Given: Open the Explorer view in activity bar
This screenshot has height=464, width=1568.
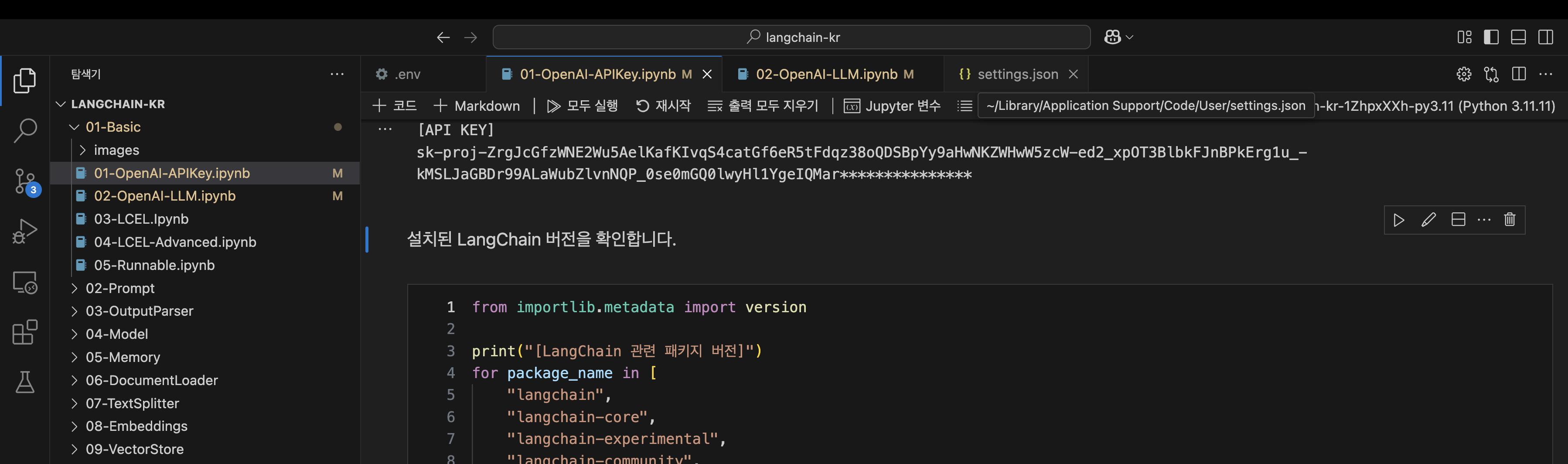Looking at the screenshot, I should (25, 80).
